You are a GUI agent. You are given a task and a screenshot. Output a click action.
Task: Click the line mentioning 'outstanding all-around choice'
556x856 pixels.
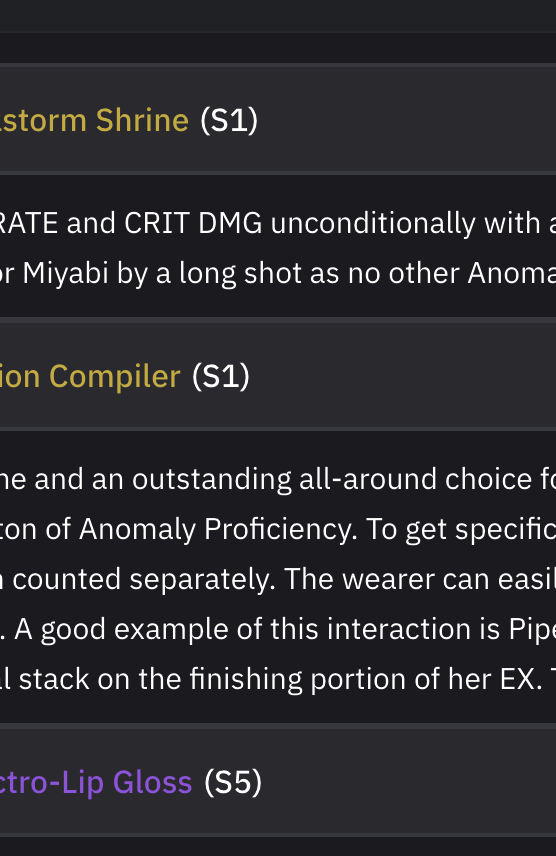pos(278,479)
